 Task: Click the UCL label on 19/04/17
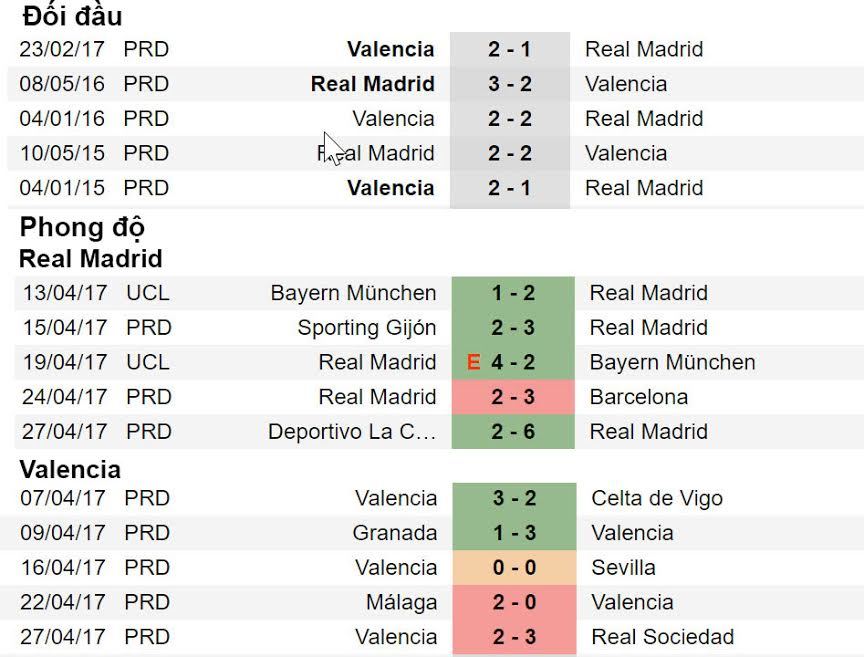[148, 362]
